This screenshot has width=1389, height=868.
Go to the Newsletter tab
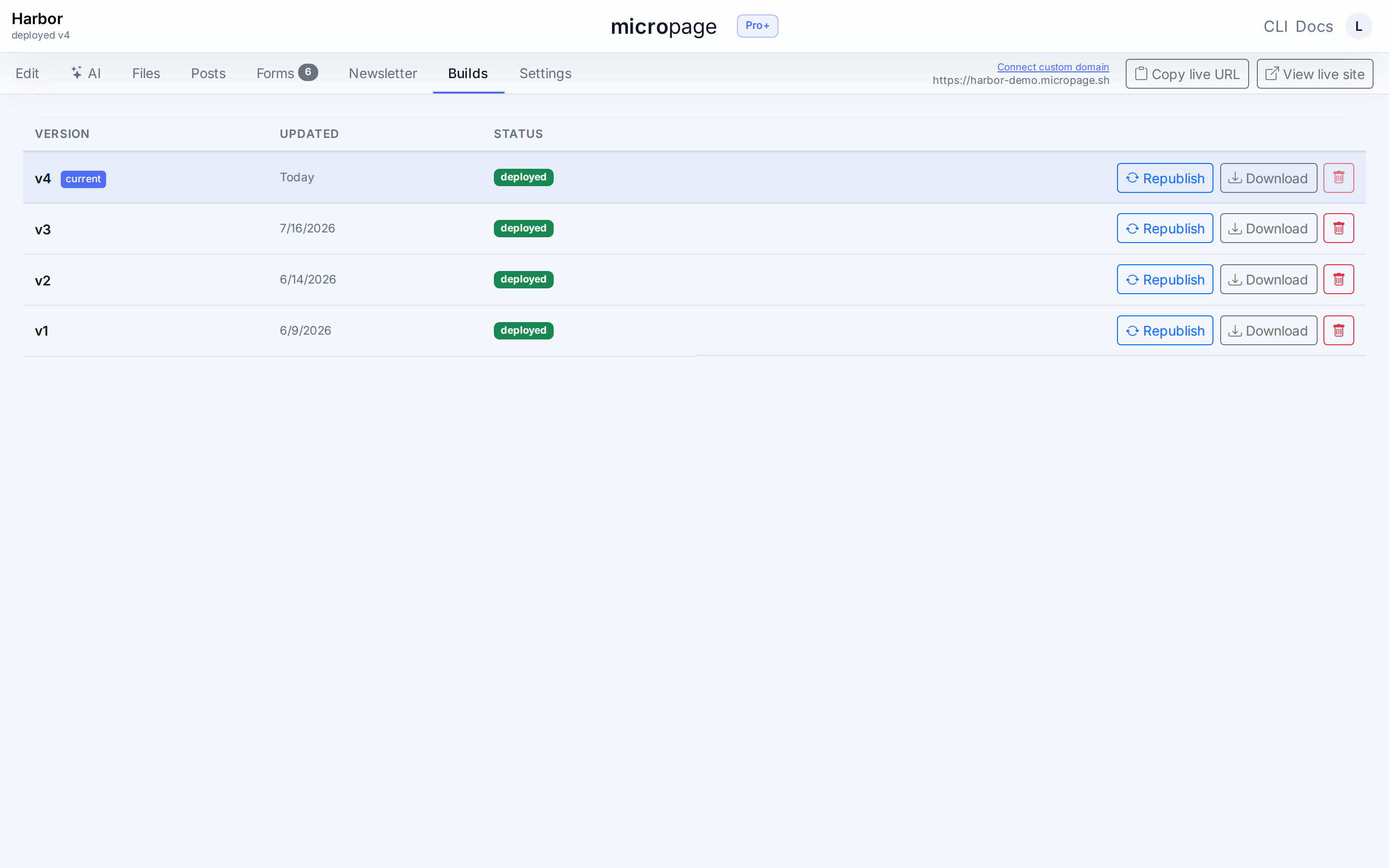[x=383, y=73]
